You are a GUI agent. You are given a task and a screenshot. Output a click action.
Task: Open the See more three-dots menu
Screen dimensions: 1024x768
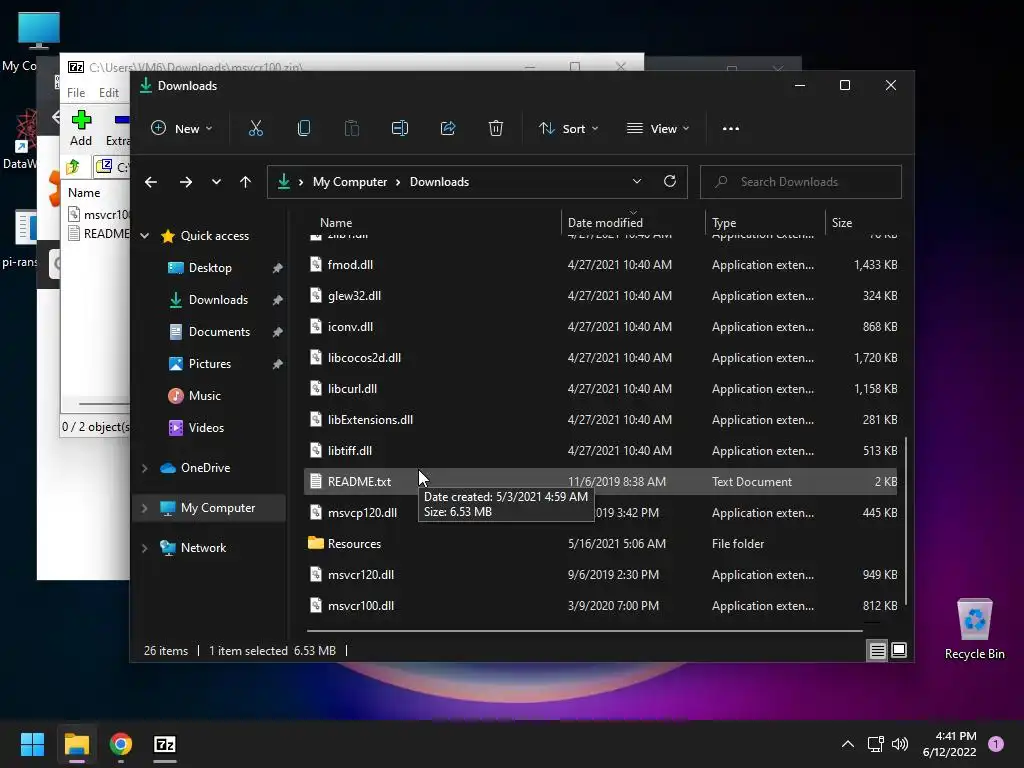click(x=731, y=129)
